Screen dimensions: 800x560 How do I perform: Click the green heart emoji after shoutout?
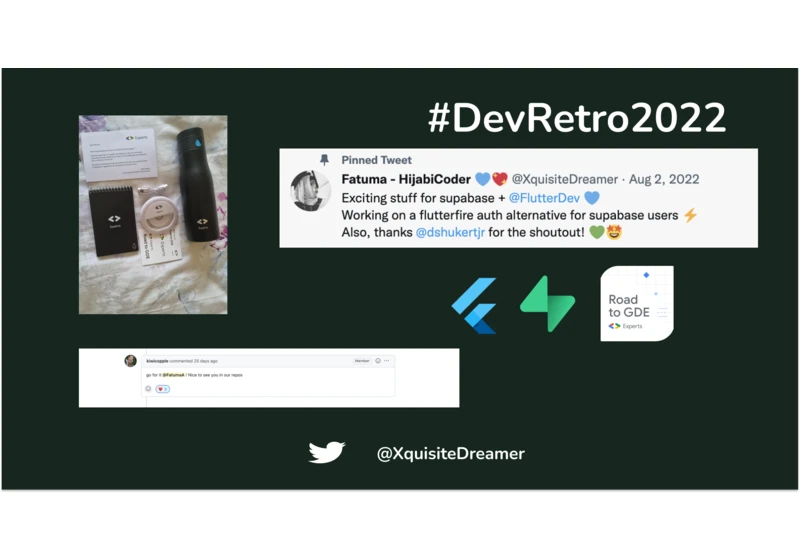[x=597, y=233]
